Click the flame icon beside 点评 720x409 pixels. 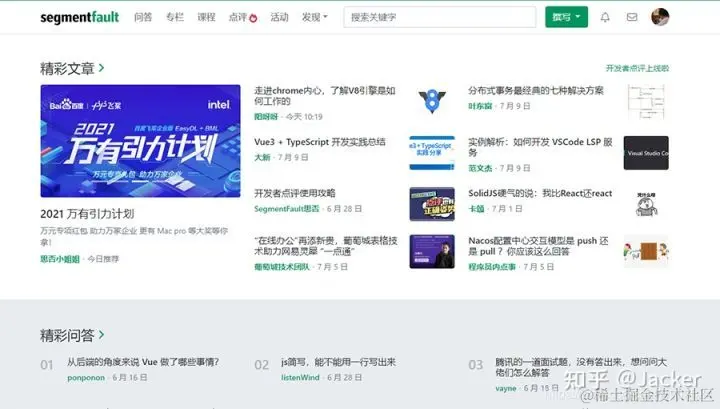click(x=253, y=18)
